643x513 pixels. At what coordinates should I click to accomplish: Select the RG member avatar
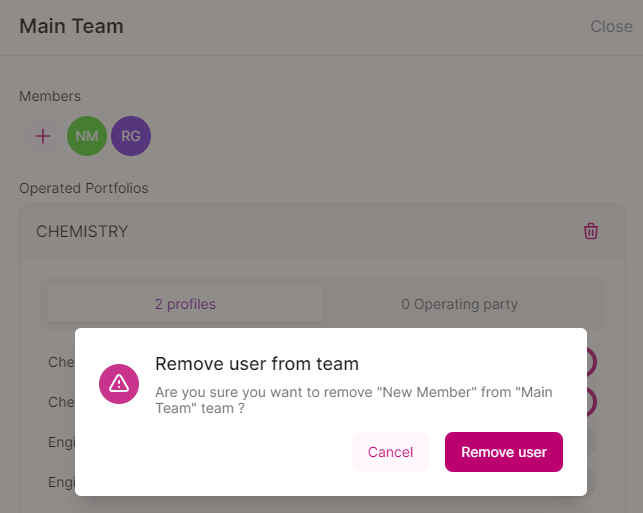click(x=131, y=136)
